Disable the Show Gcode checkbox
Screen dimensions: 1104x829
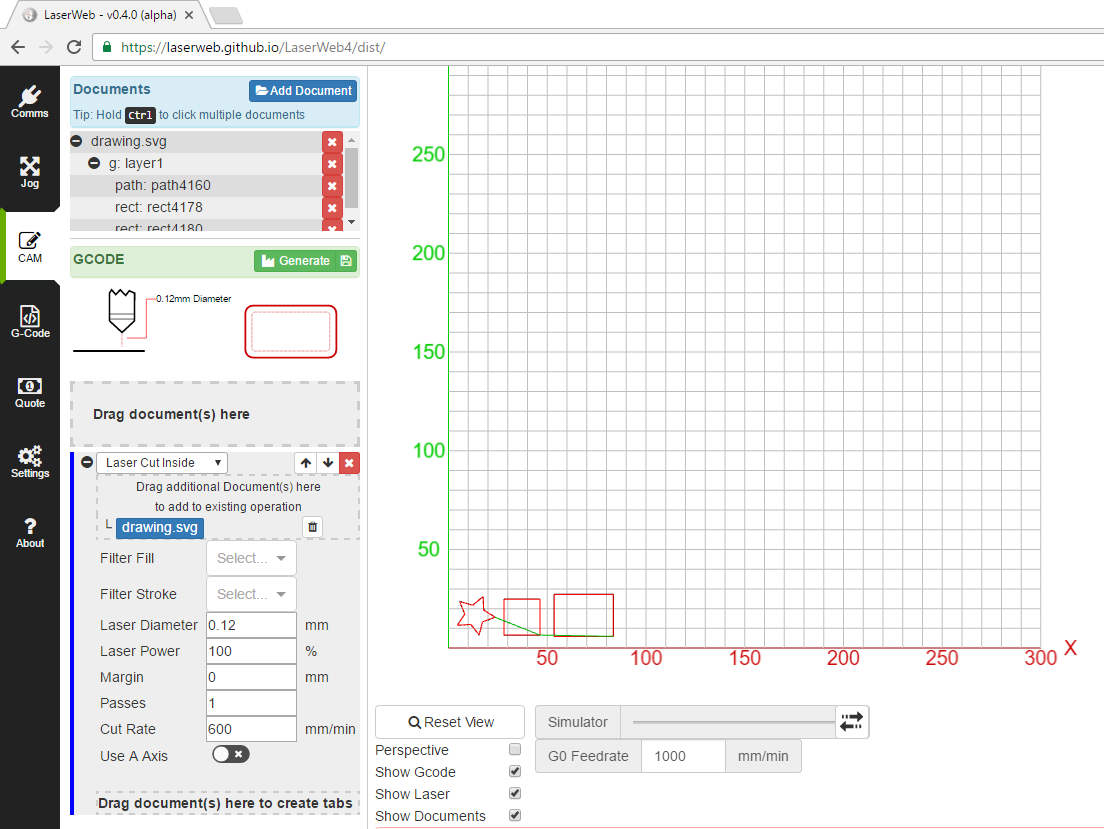pos(515,771)
